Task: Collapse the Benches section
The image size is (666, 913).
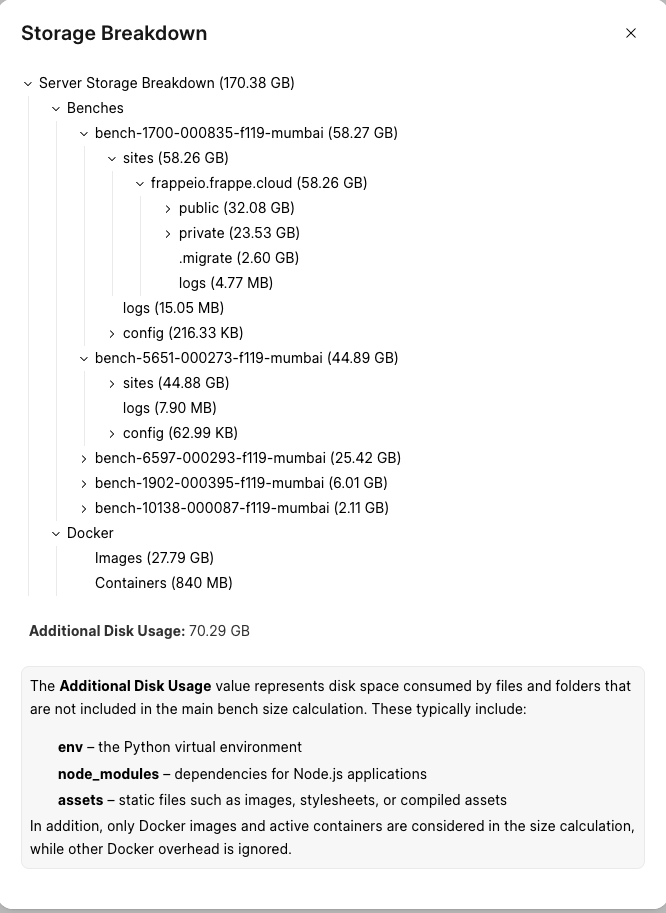Action: click(x=56, y=108)
